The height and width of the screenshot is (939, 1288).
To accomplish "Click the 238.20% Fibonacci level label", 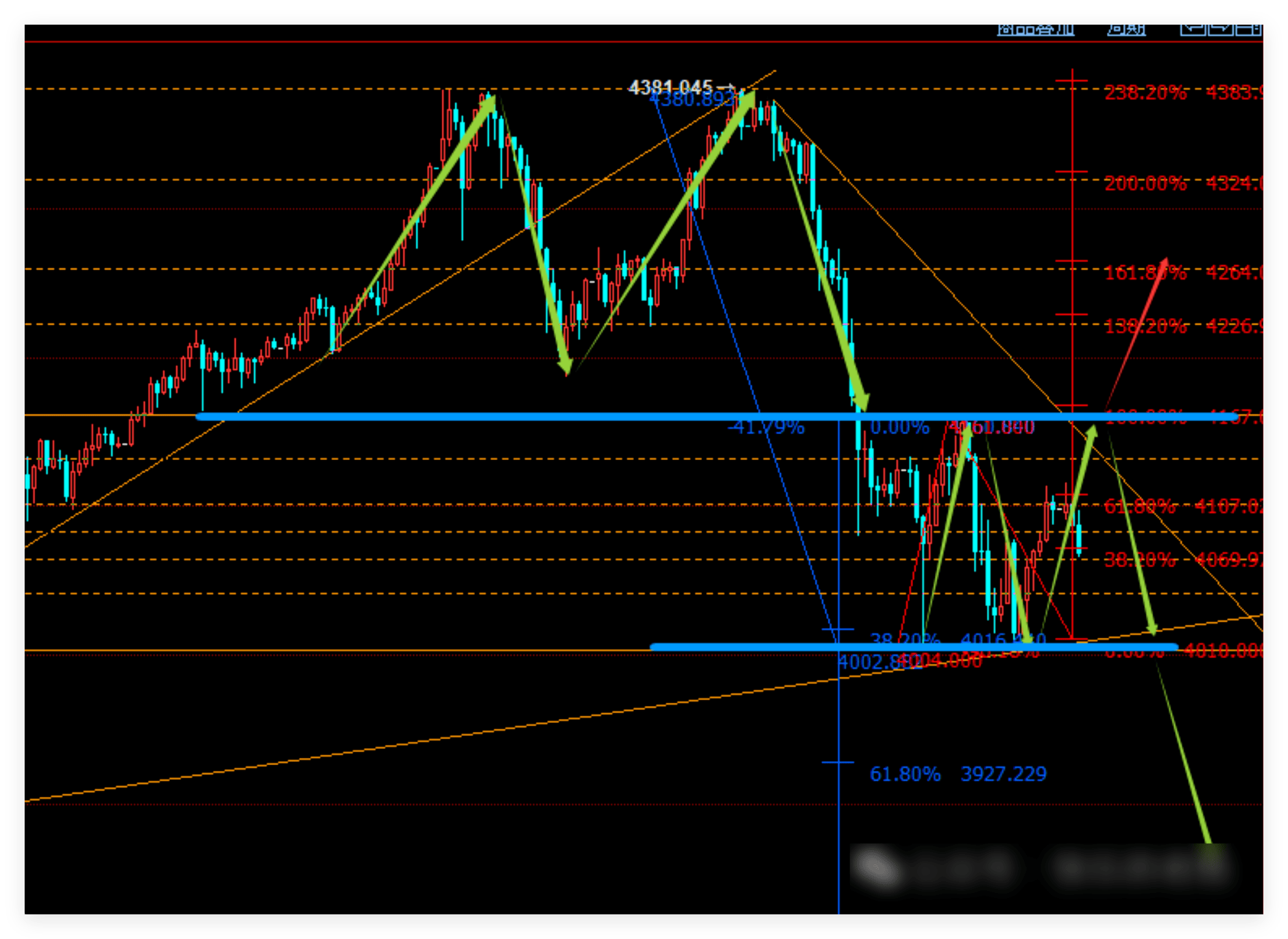I will click(1145, 93).
